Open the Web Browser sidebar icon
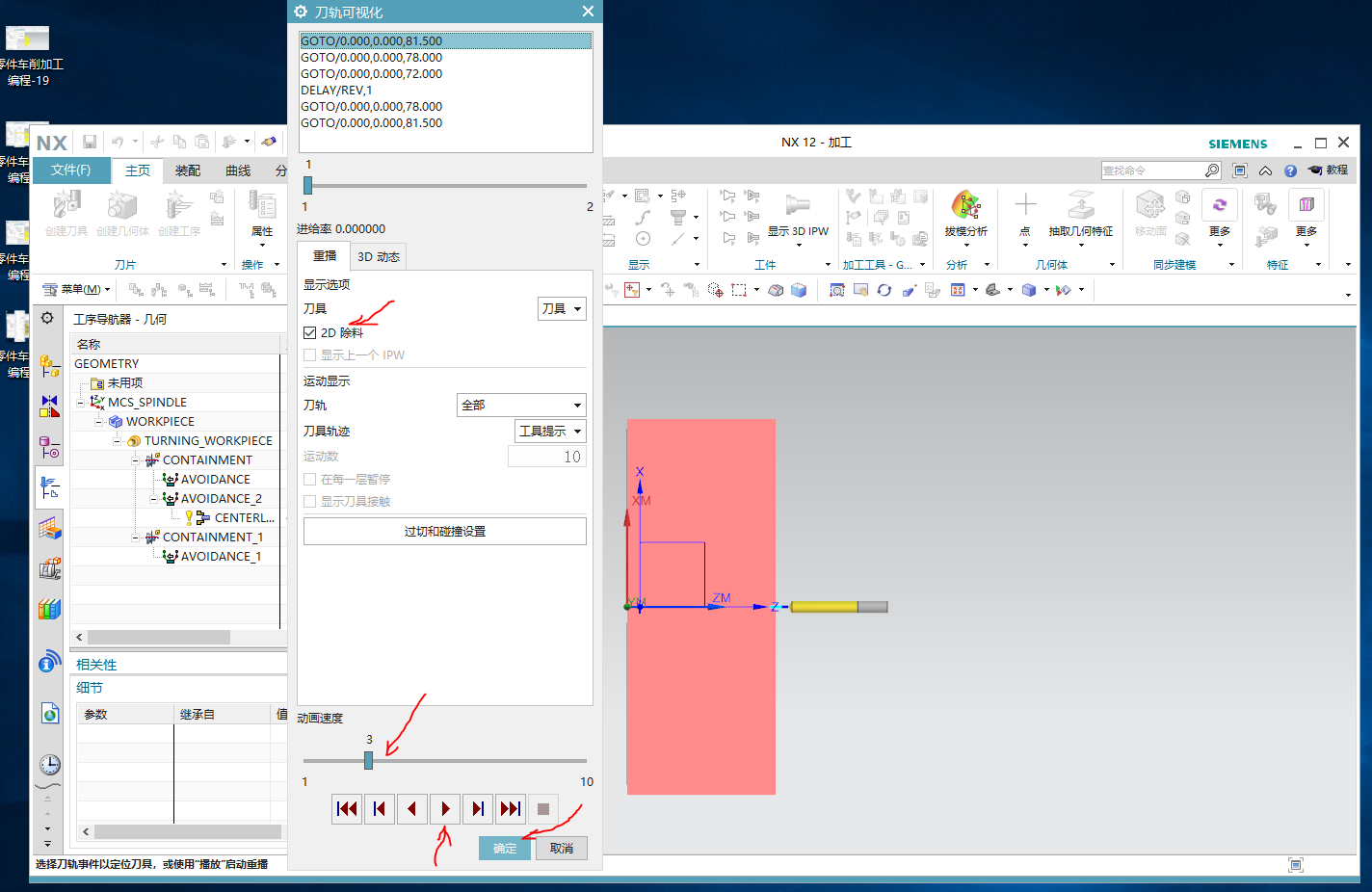The image size is (1372, 892). point(49,713)
